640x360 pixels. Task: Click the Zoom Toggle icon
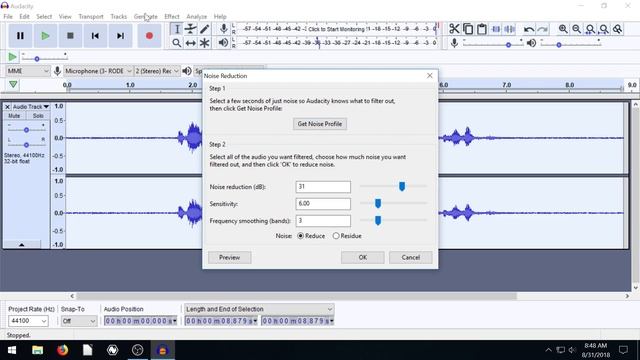click(x=618, y=29)
